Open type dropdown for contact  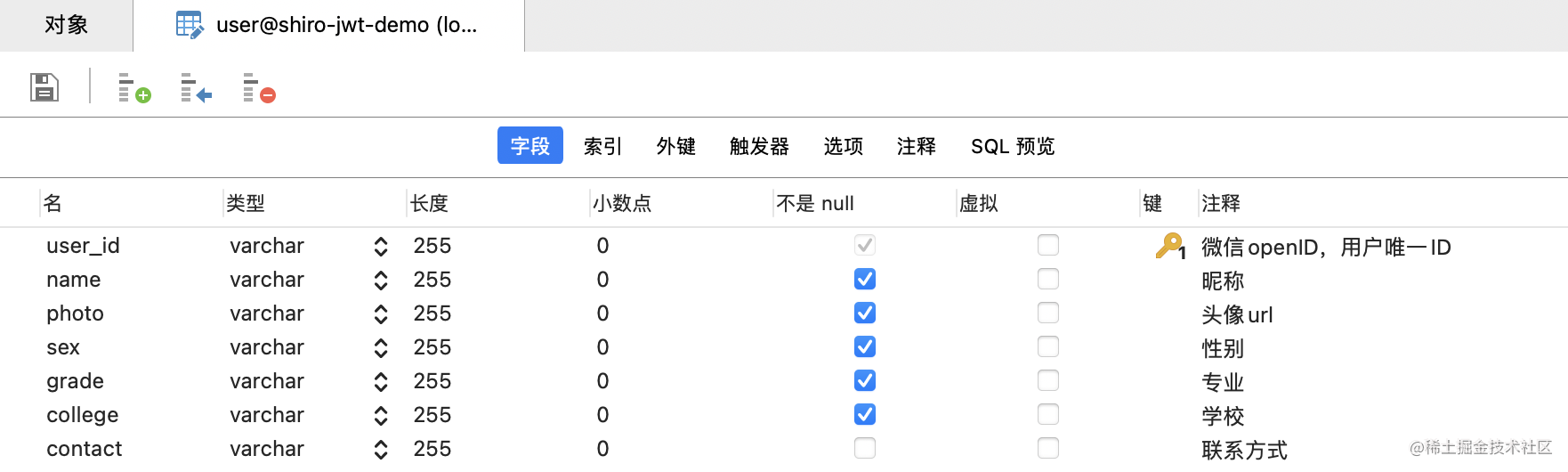tap(381, 450)
